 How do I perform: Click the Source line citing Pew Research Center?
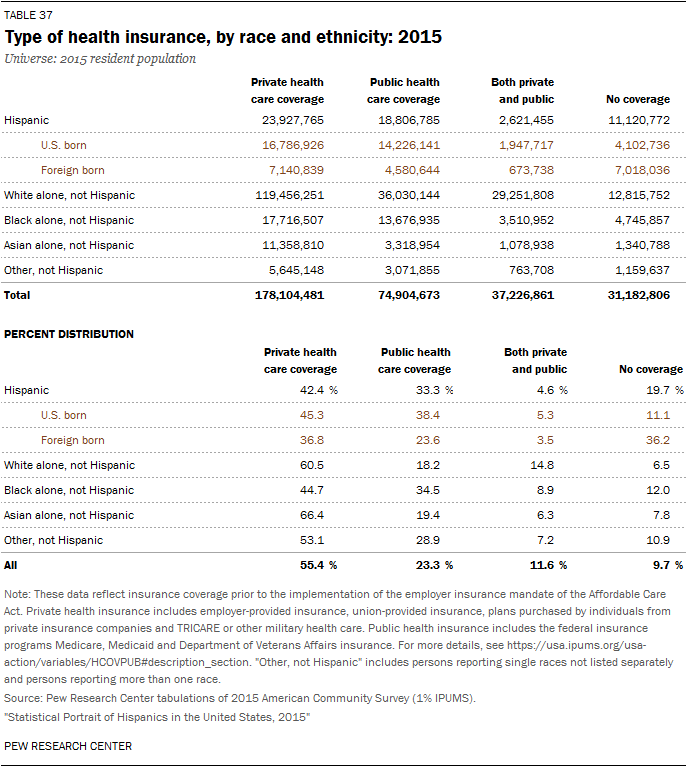240,698
